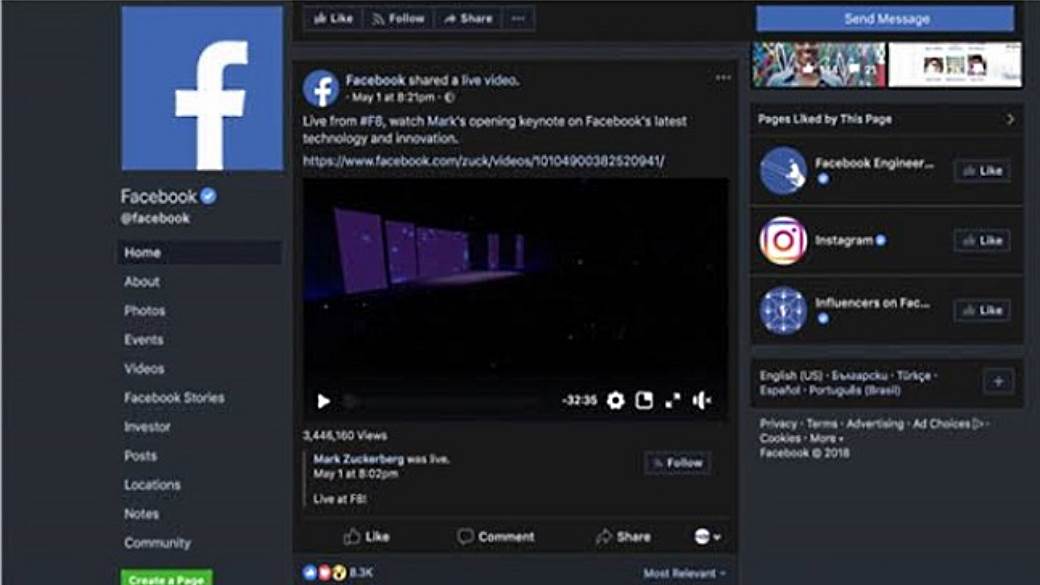Open the zuck video URL link
The image size is (1040, 585).
(483, 160)
